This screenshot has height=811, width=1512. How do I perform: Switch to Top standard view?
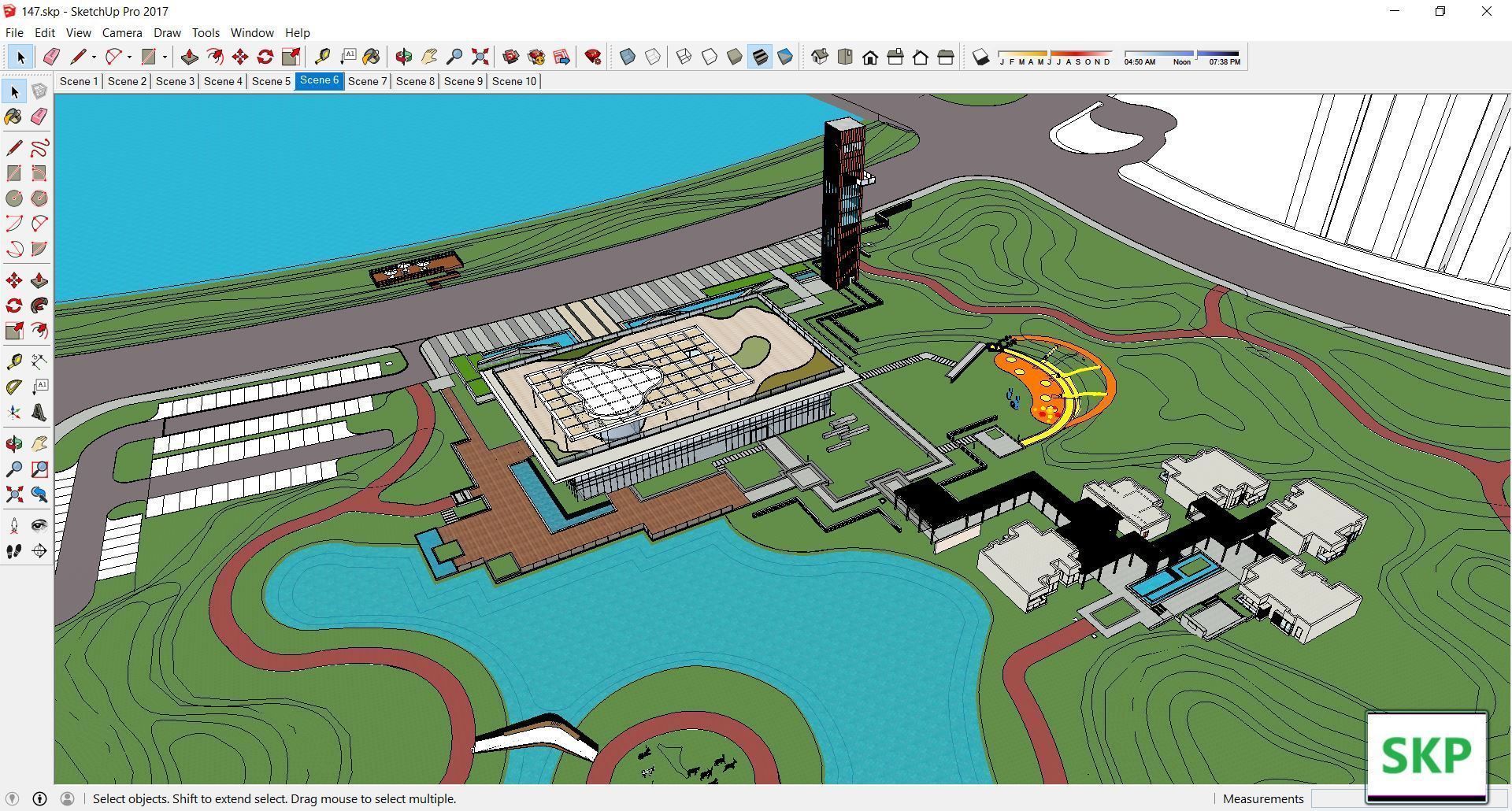point(845,57)
